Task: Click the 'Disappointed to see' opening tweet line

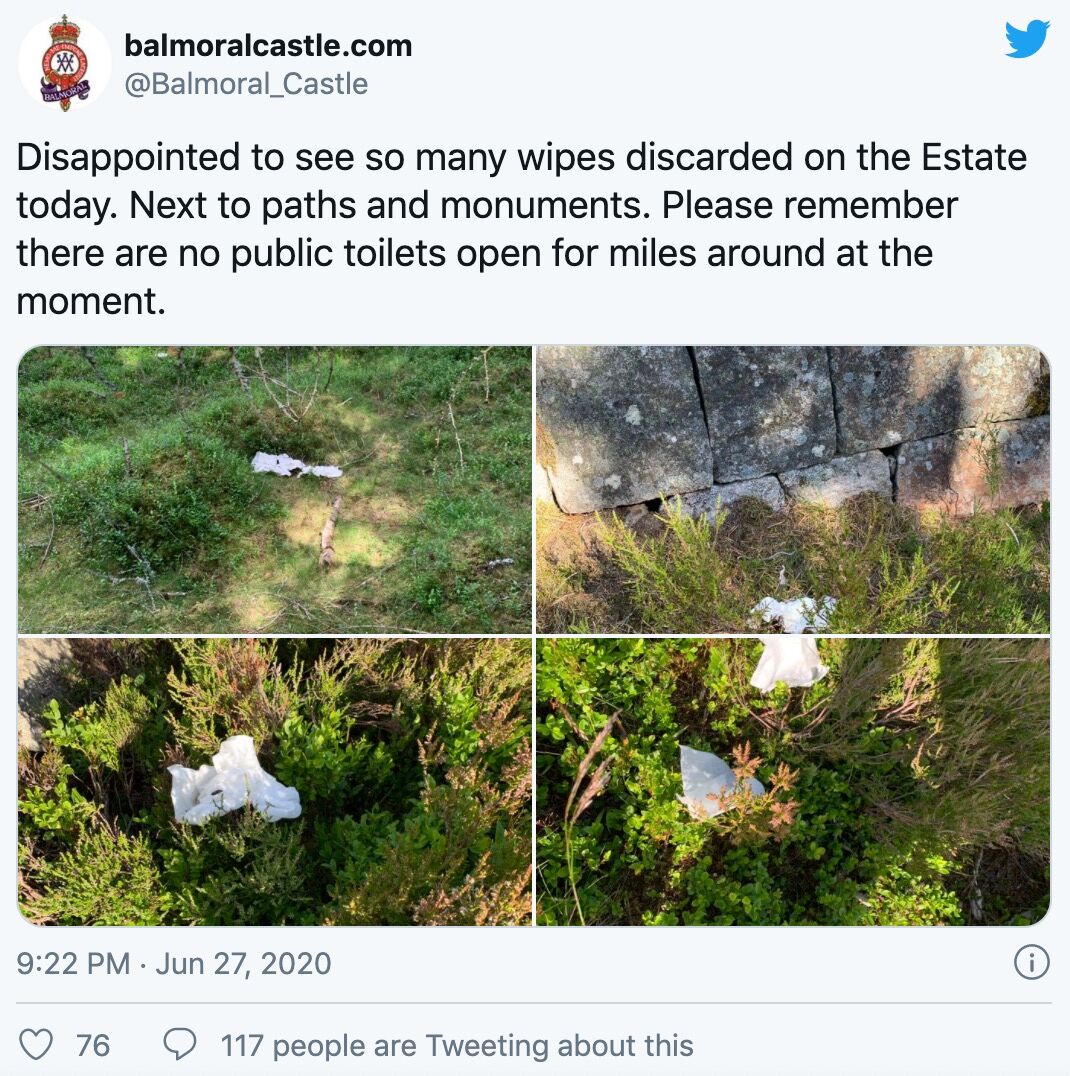Action: [x=521, y=157]
